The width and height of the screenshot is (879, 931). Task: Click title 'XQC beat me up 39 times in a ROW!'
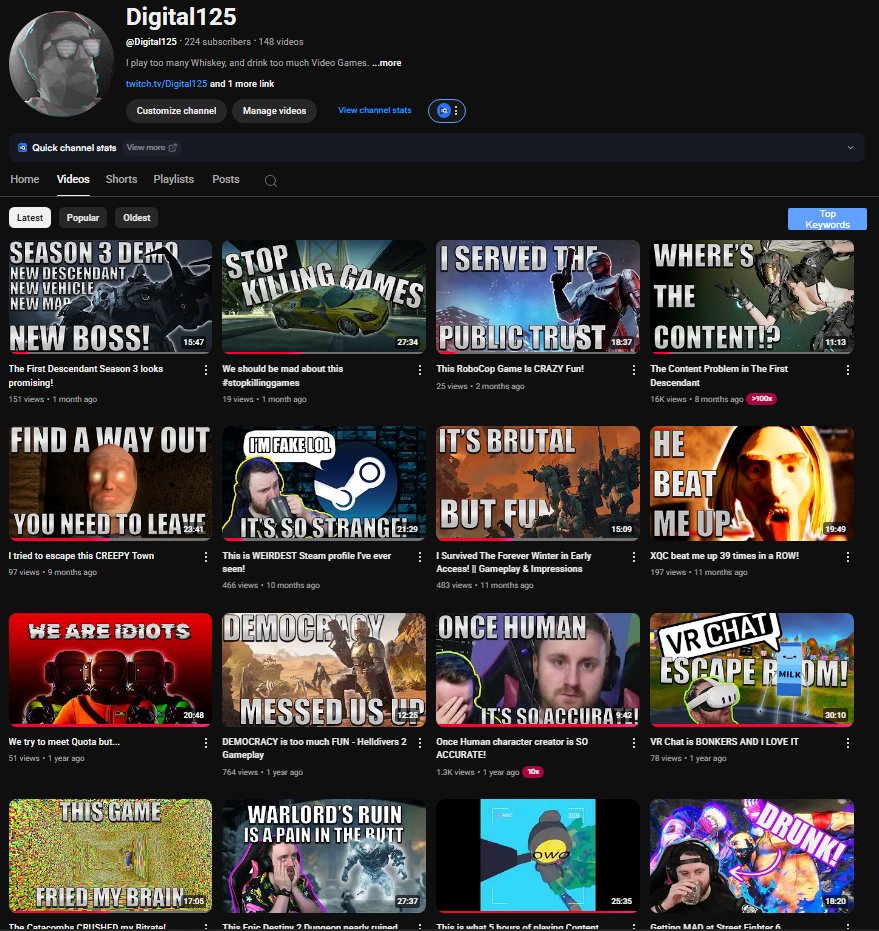tap(725, 556)
